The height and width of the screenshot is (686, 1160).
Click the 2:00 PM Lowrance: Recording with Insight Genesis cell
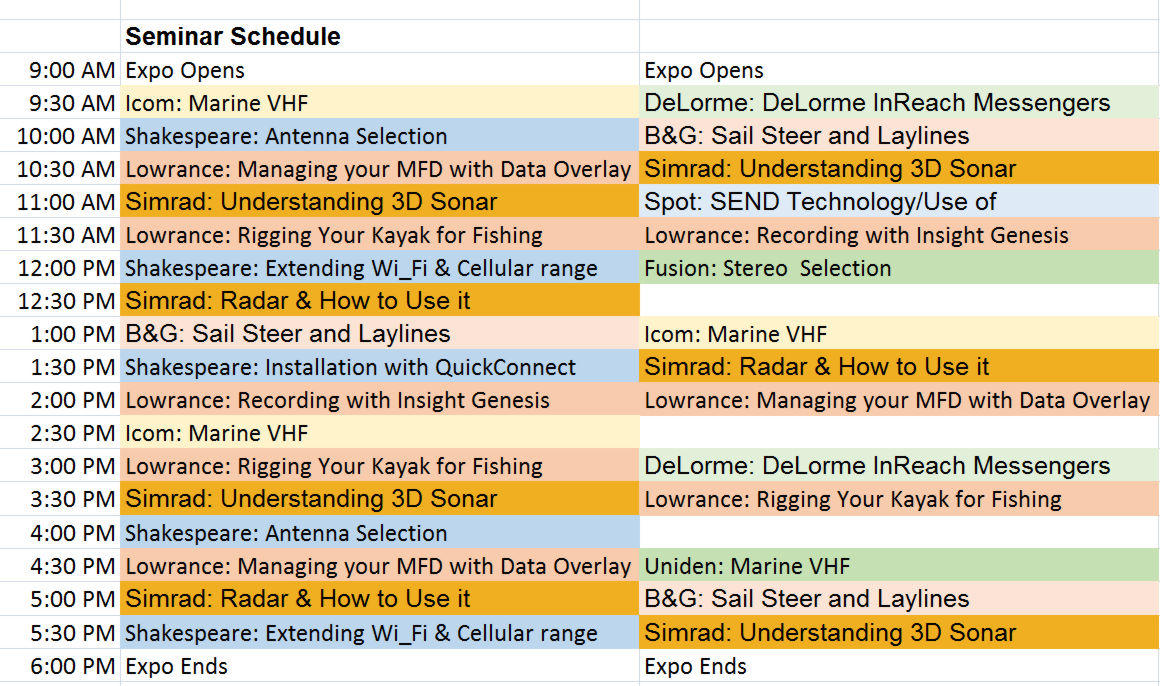tap(380, 400)
